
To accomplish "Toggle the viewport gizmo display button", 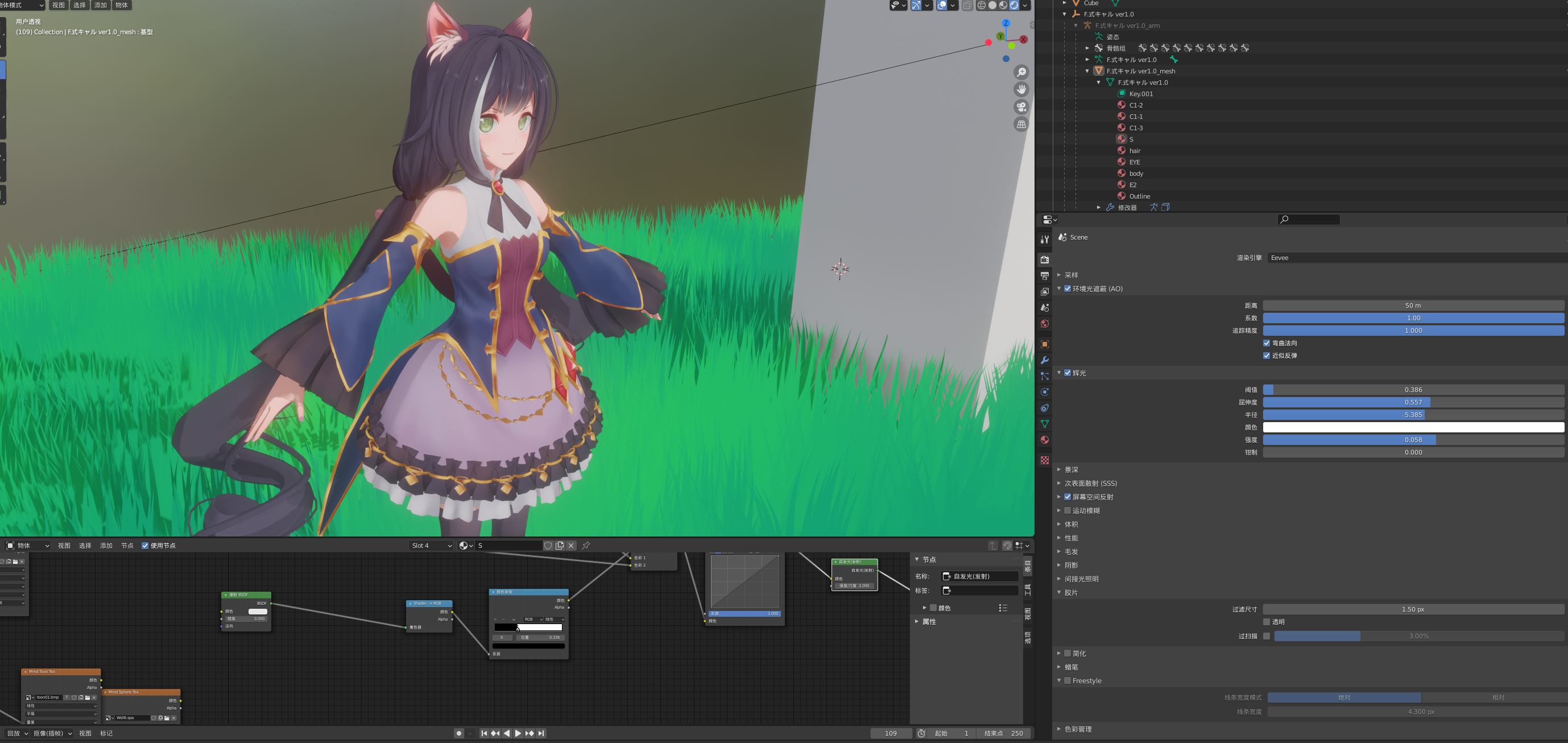I will [916, 6].
